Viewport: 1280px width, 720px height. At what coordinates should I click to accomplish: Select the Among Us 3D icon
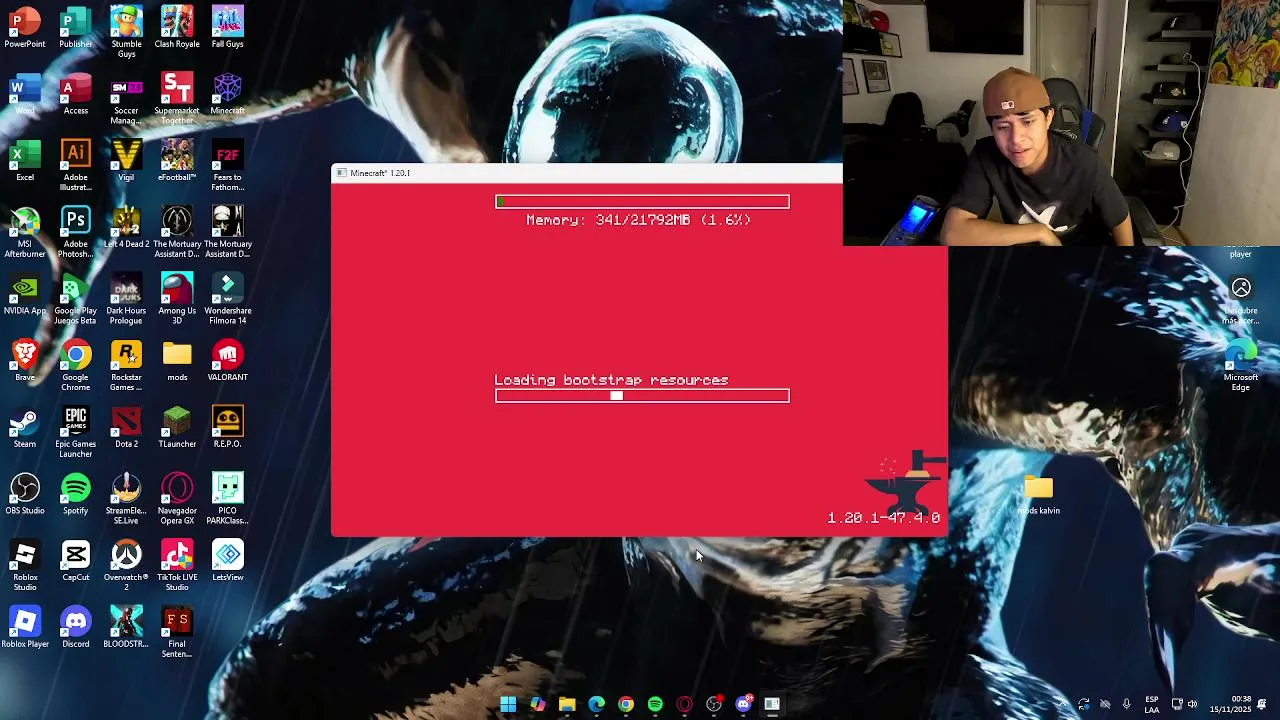(x=177, y=298)
